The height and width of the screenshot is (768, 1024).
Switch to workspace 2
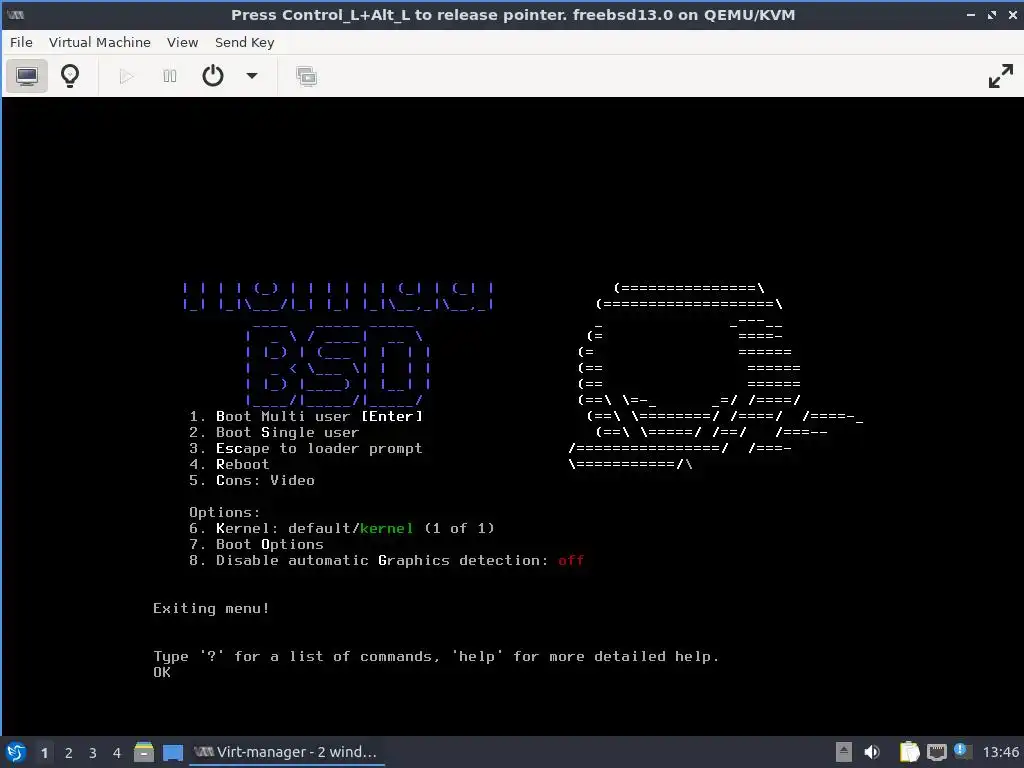[x=69, y=753]
